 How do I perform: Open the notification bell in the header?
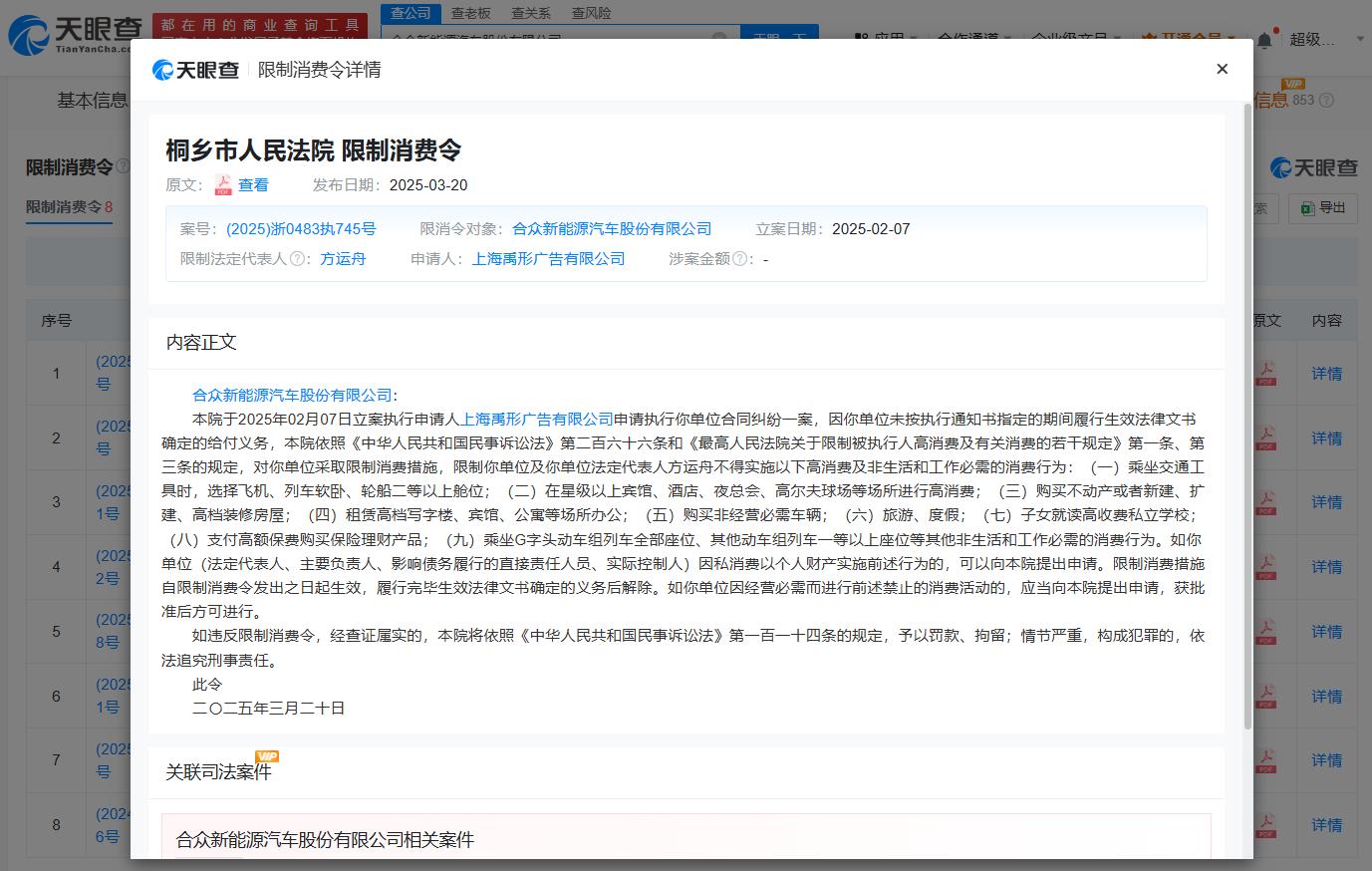click(x=1264, y=40)
